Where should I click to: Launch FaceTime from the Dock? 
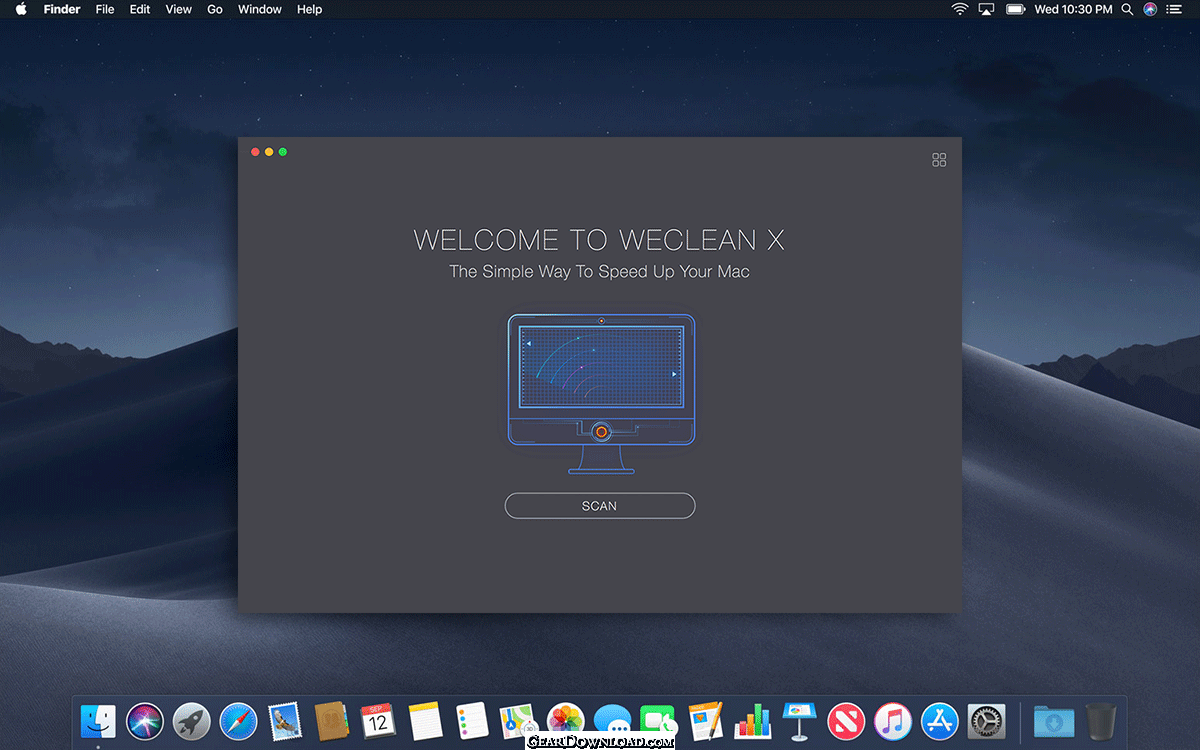pyautogui.click(x=658, y=720)
